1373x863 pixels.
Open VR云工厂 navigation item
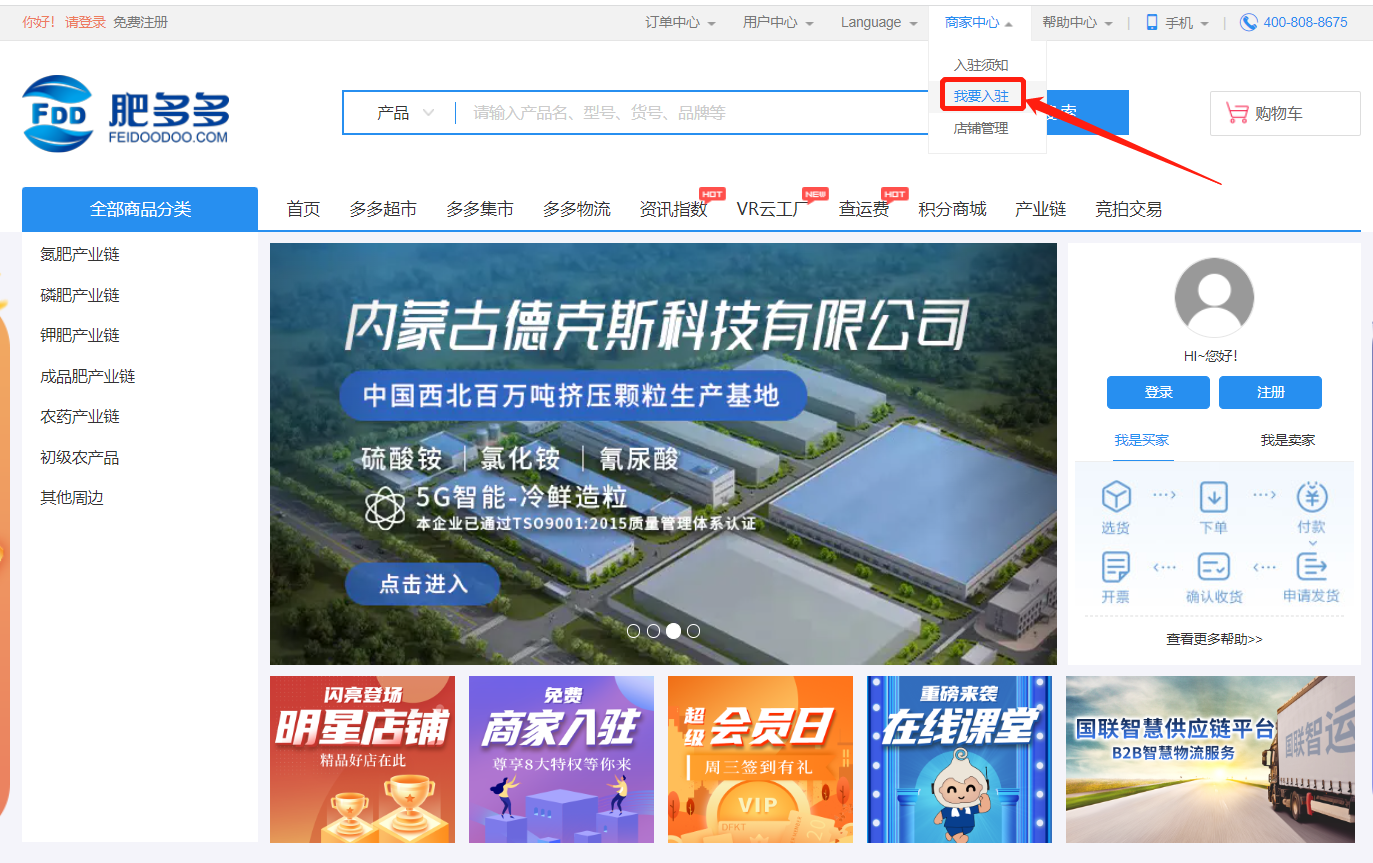(x=773, y=209)
